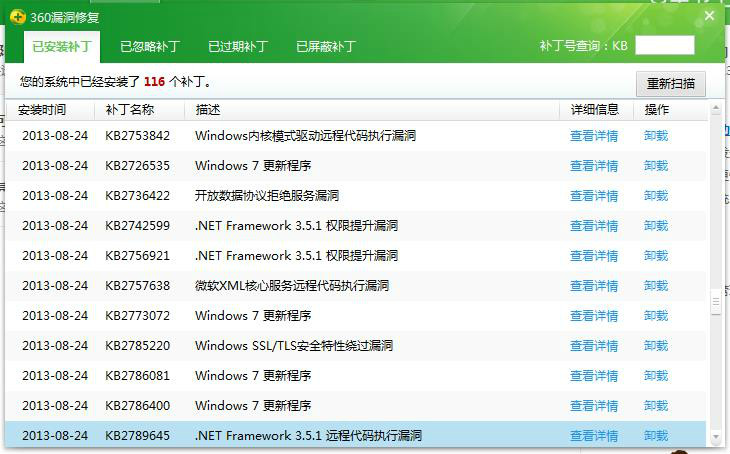
Task: View details for KB2742599
Action: coord(594,226)
